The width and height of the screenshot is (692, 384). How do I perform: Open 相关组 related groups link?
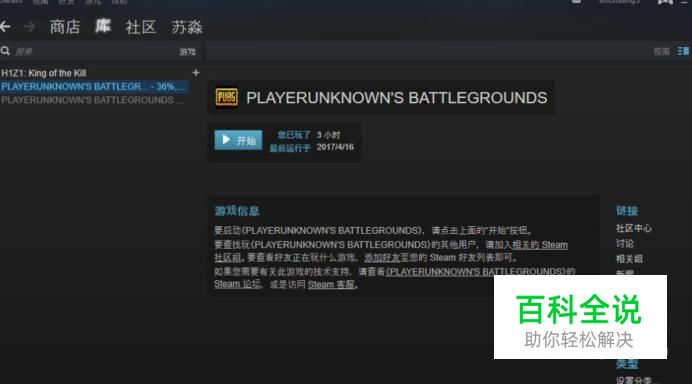click(x=629, y=259)
